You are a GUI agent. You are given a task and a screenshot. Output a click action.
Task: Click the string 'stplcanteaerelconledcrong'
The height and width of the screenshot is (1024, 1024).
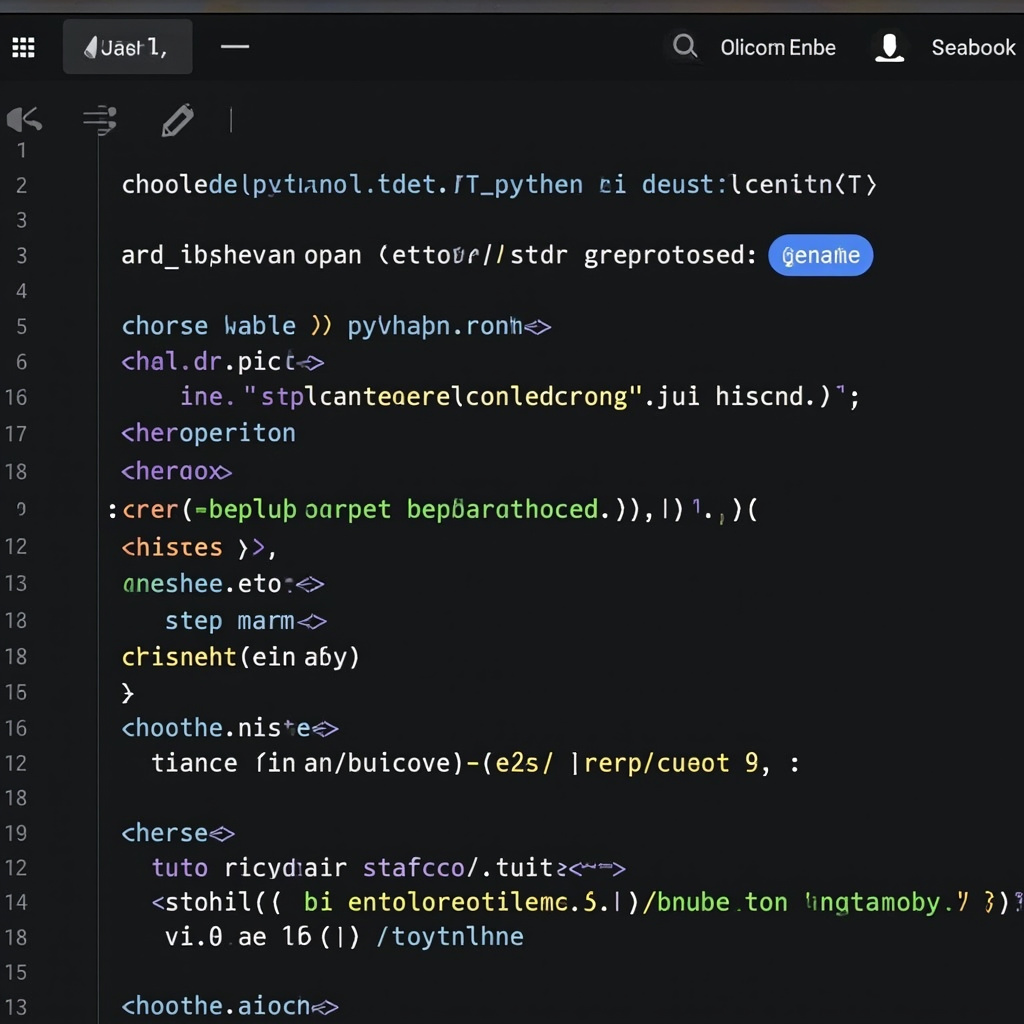point(444,396)
